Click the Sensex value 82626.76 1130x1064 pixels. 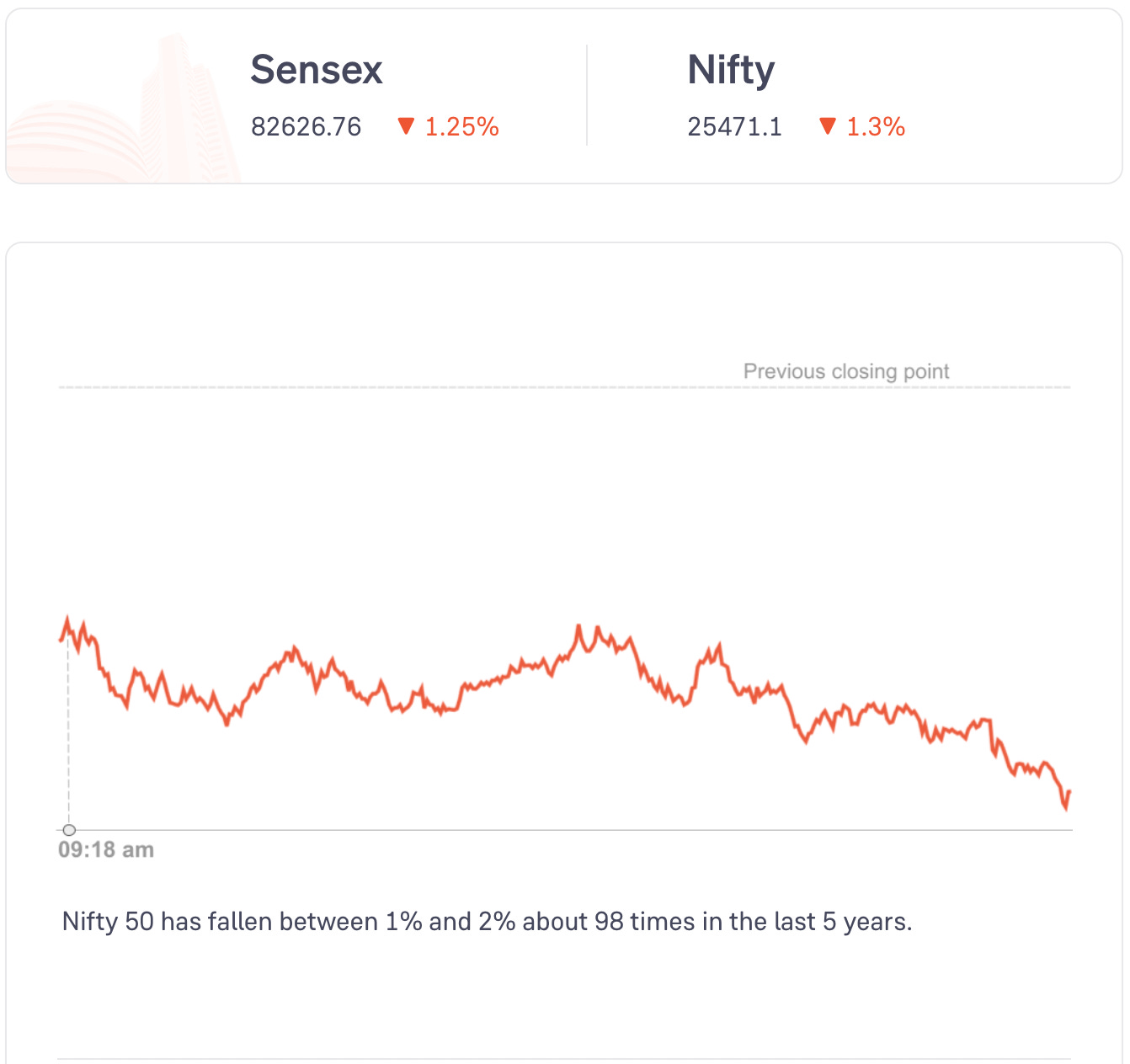(x=306, y=127)
